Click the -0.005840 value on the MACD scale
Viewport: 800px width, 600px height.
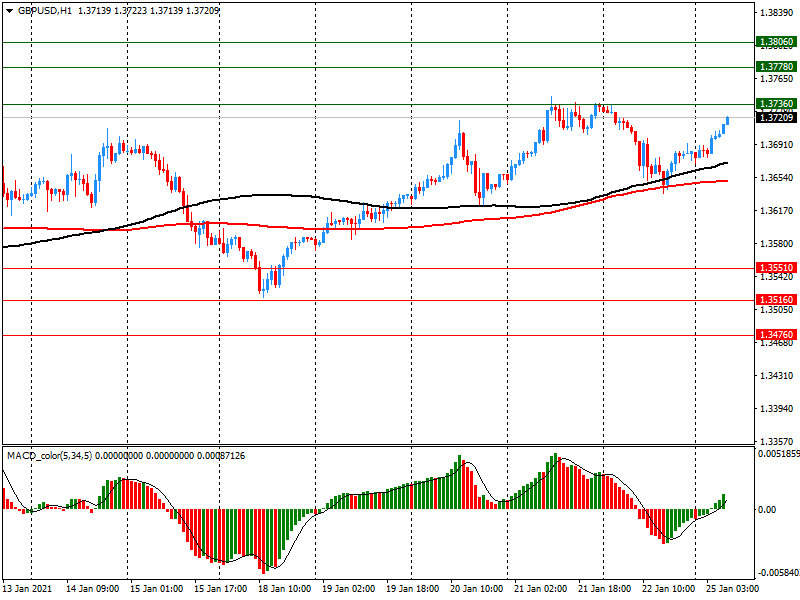tap(777, 574)
